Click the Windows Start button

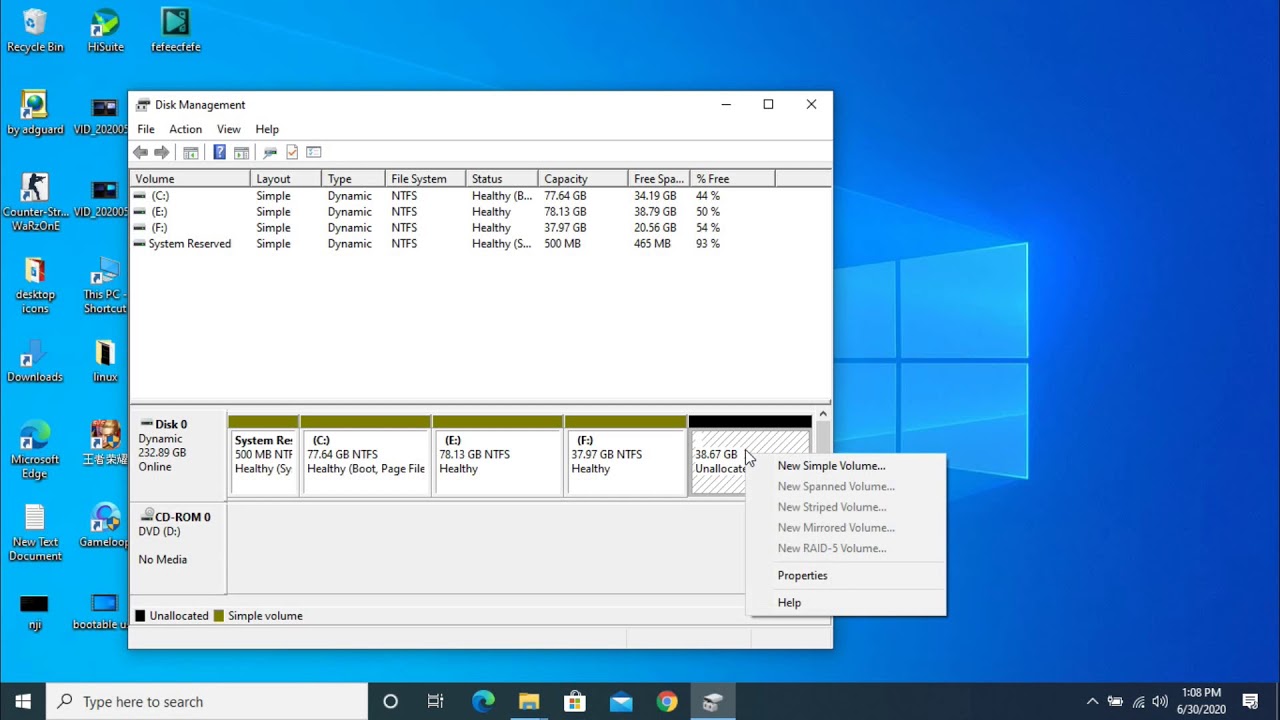23,701
